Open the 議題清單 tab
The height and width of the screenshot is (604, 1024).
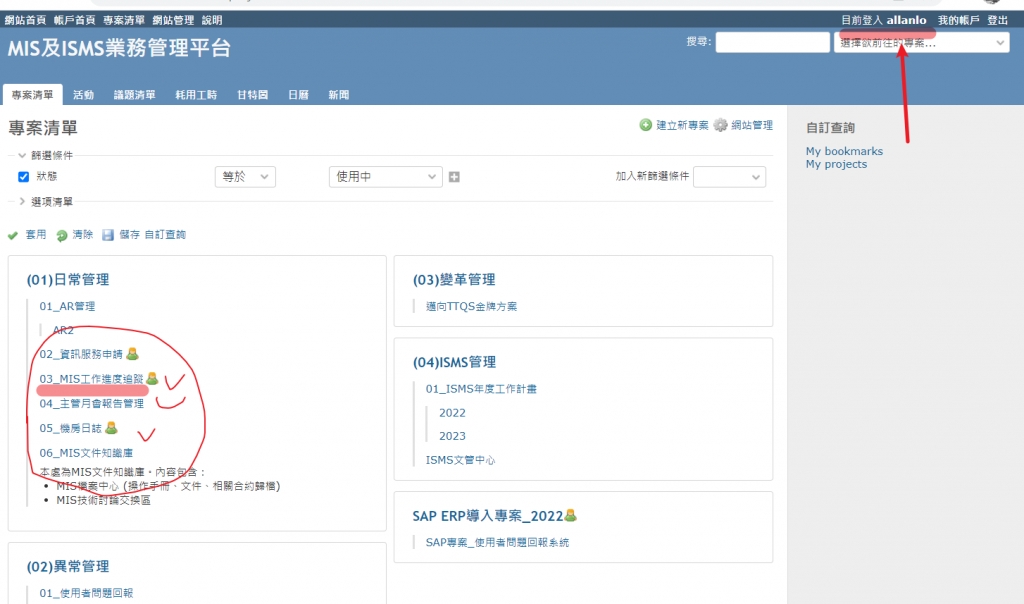coord(135,95)
